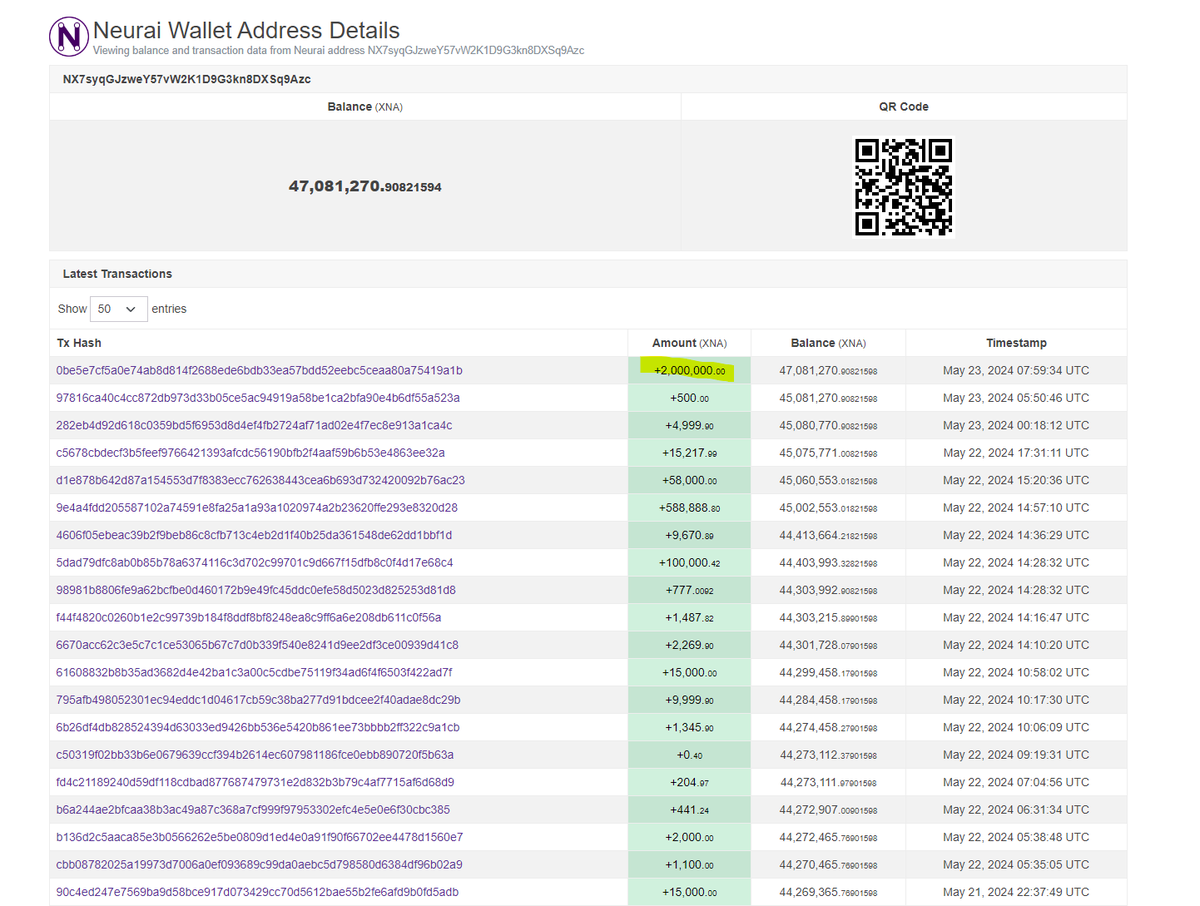This screenshot has width=1200, height=906.
Task: Click the QR Code column heading
Action: click(904, 107)
